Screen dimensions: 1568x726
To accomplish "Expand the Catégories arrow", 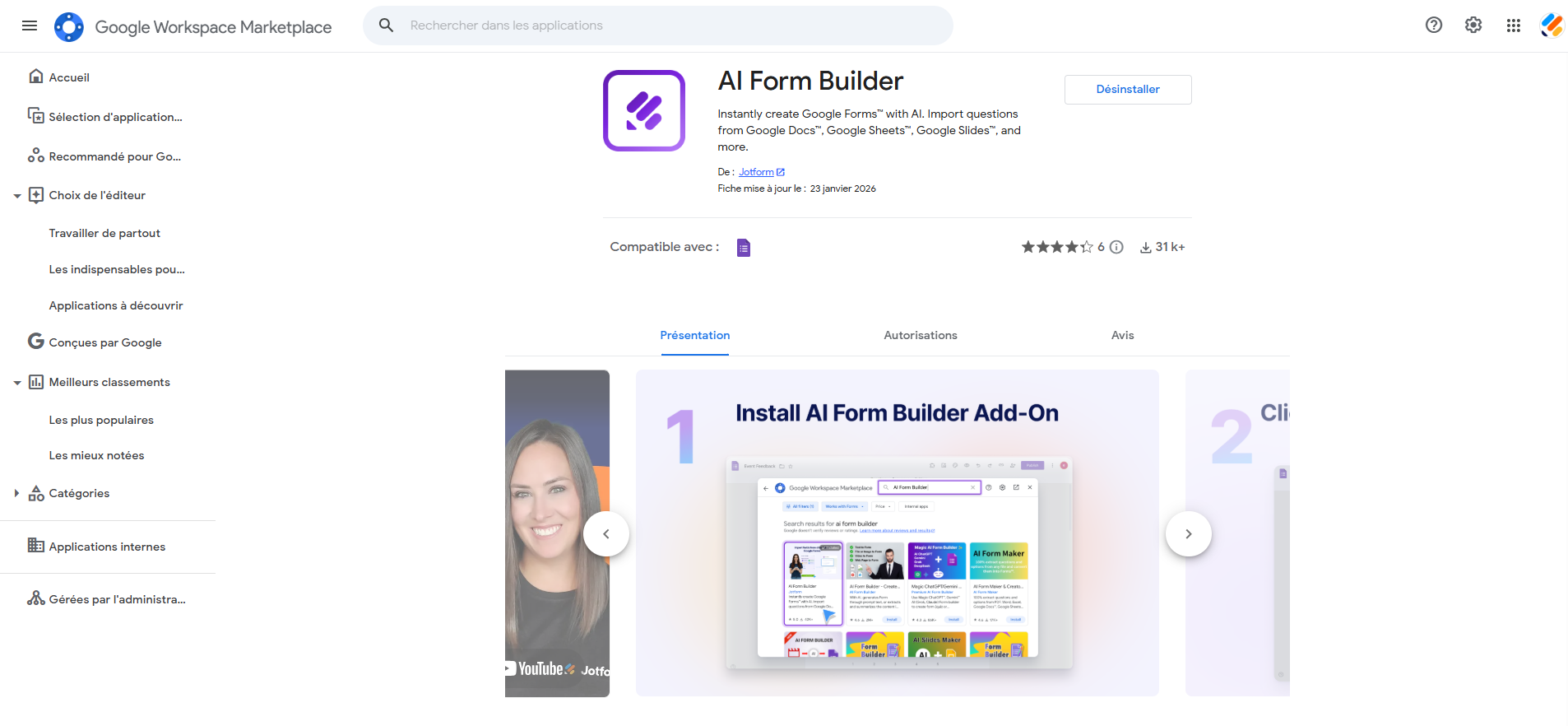I will [17, 493].
